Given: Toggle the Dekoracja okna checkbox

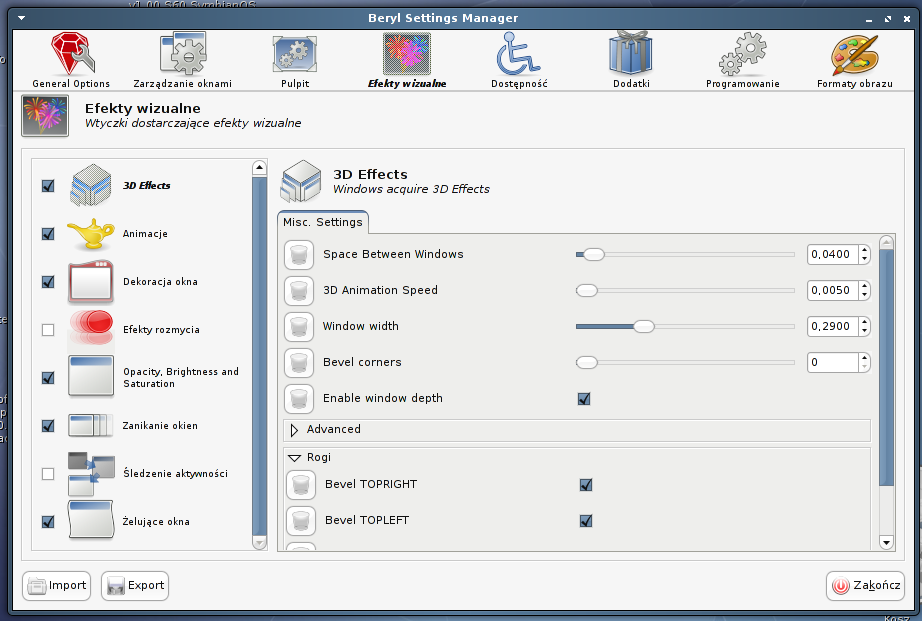Looking at the screenshot, I should (x=48, y=282).
